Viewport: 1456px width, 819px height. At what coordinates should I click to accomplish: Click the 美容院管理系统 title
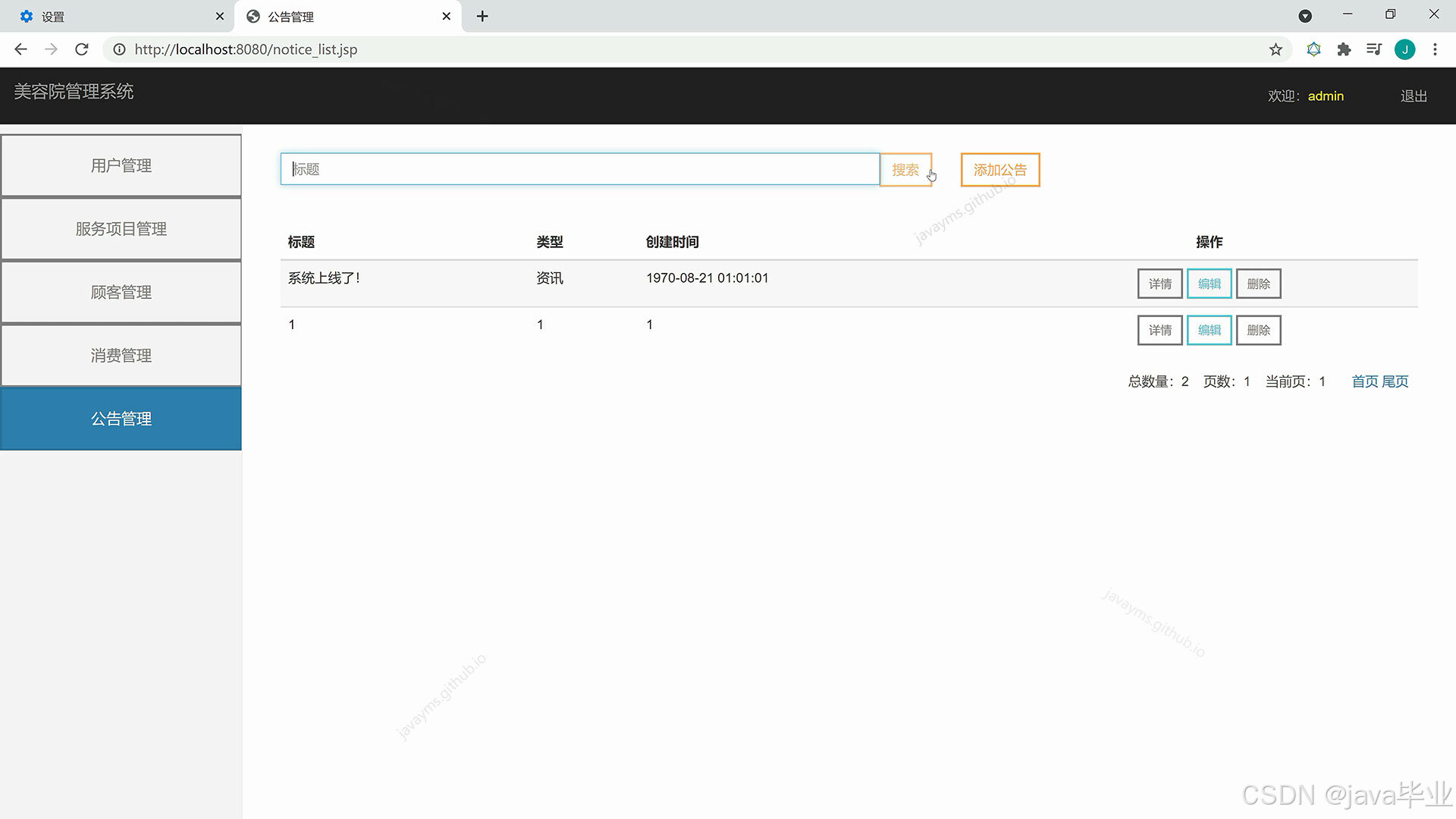pyautogui.click(x=74, y=92)
